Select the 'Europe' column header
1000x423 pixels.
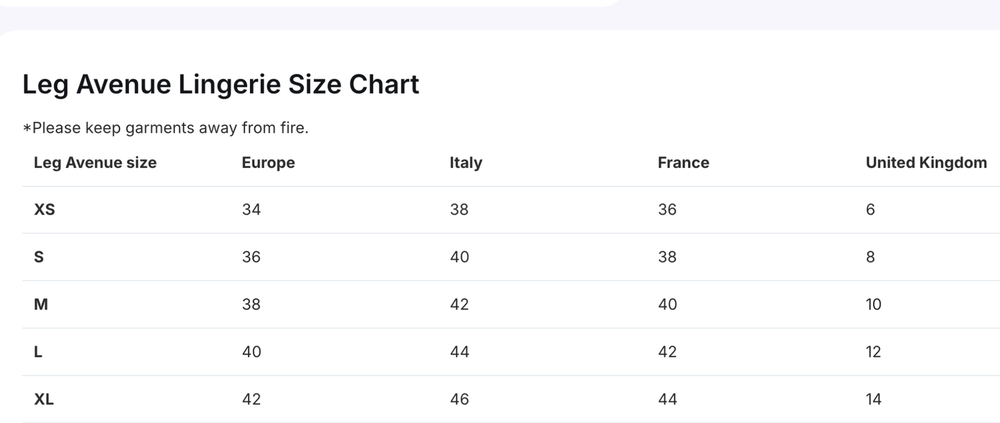point(268,163)
